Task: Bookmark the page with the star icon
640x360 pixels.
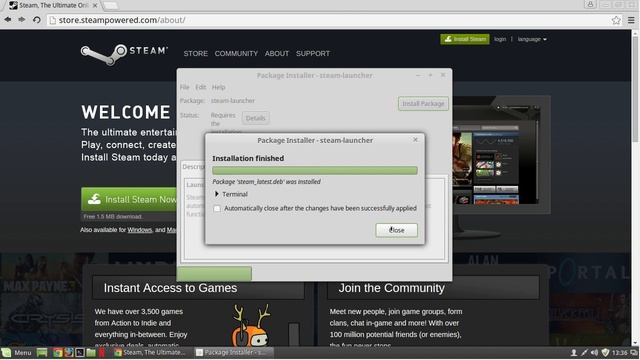Action: pos(616,20)
